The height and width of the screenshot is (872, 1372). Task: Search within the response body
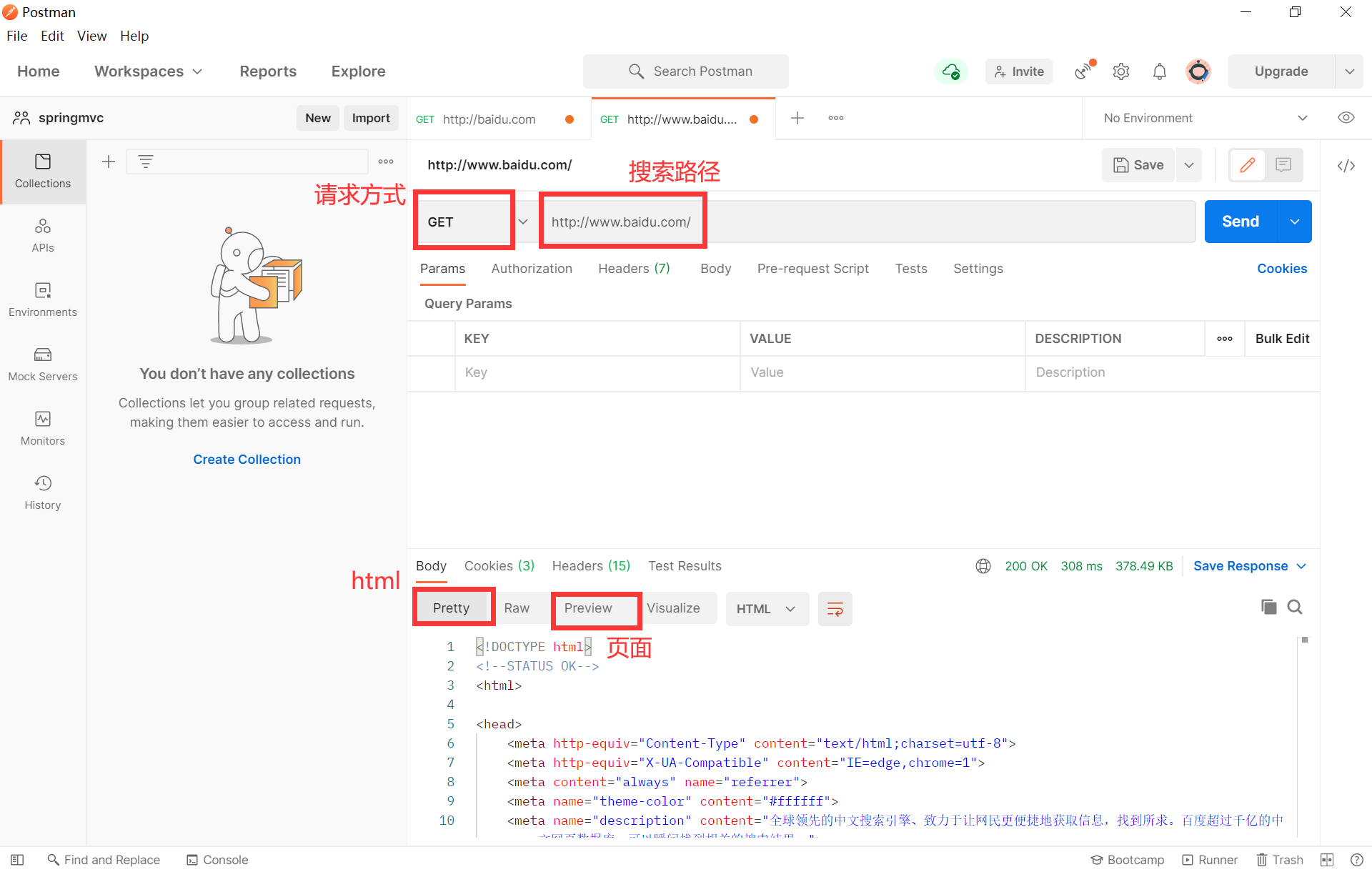tap(1295, 607)
